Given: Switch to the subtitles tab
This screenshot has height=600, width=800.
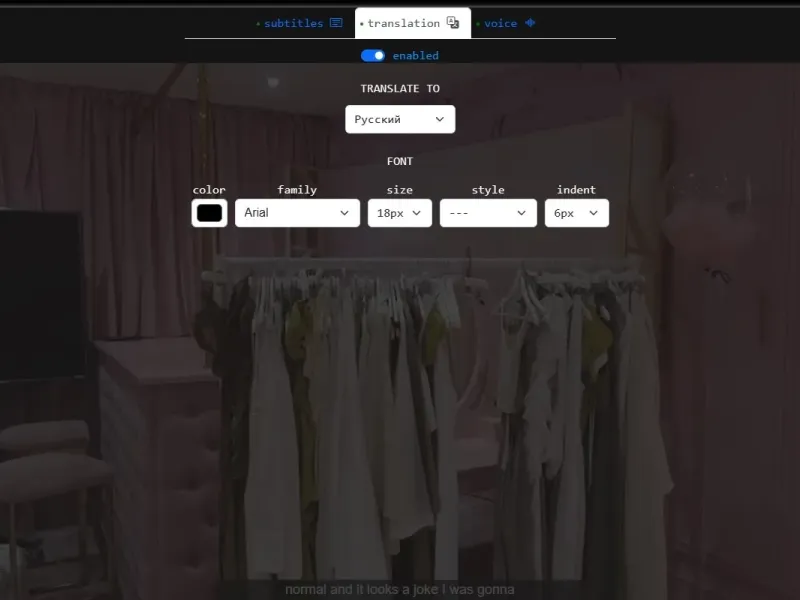Looking at the screenshot, I should click(x=299, y=23).
